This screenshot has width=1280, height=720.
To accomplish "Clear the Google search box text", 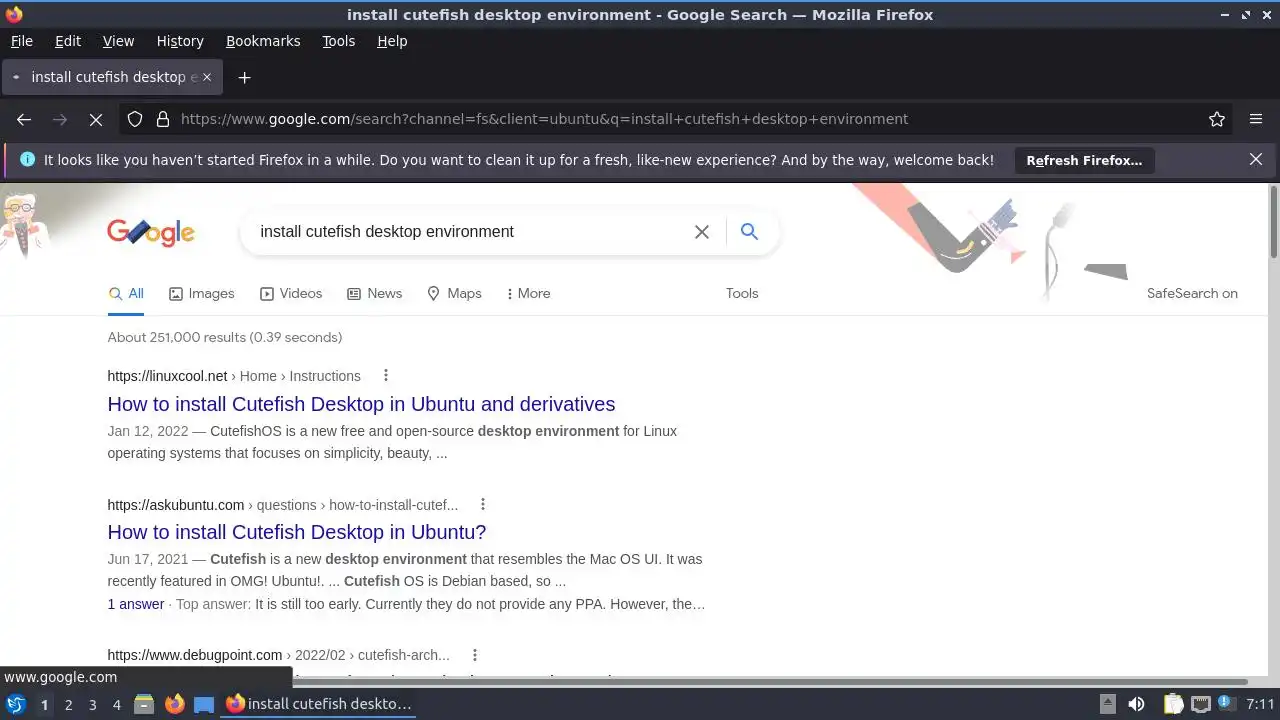I will click(x=702, y=232).
